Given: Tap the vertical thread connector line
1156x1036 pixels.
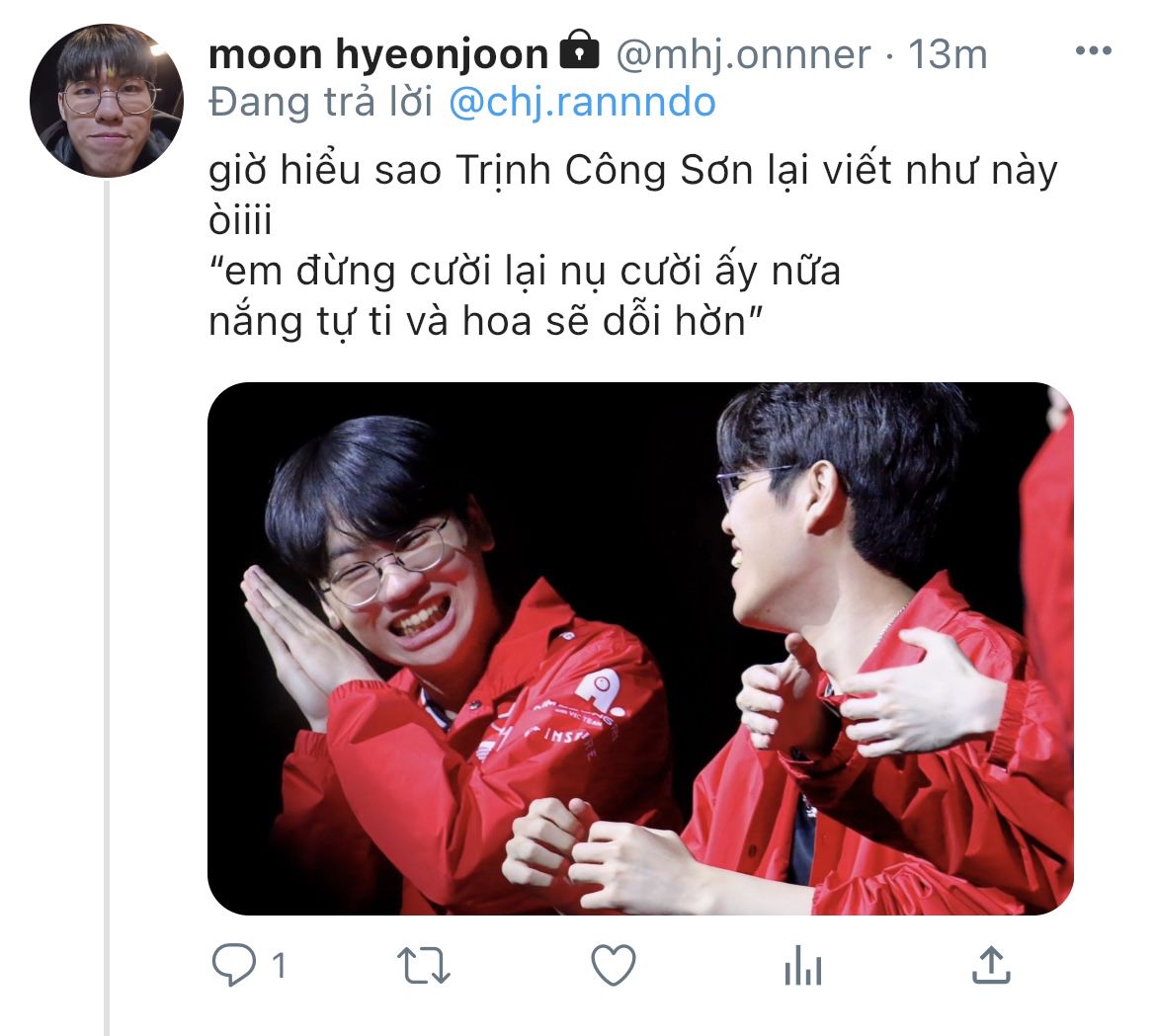Looking at the screenshot, I should click(x=107, y=607).
